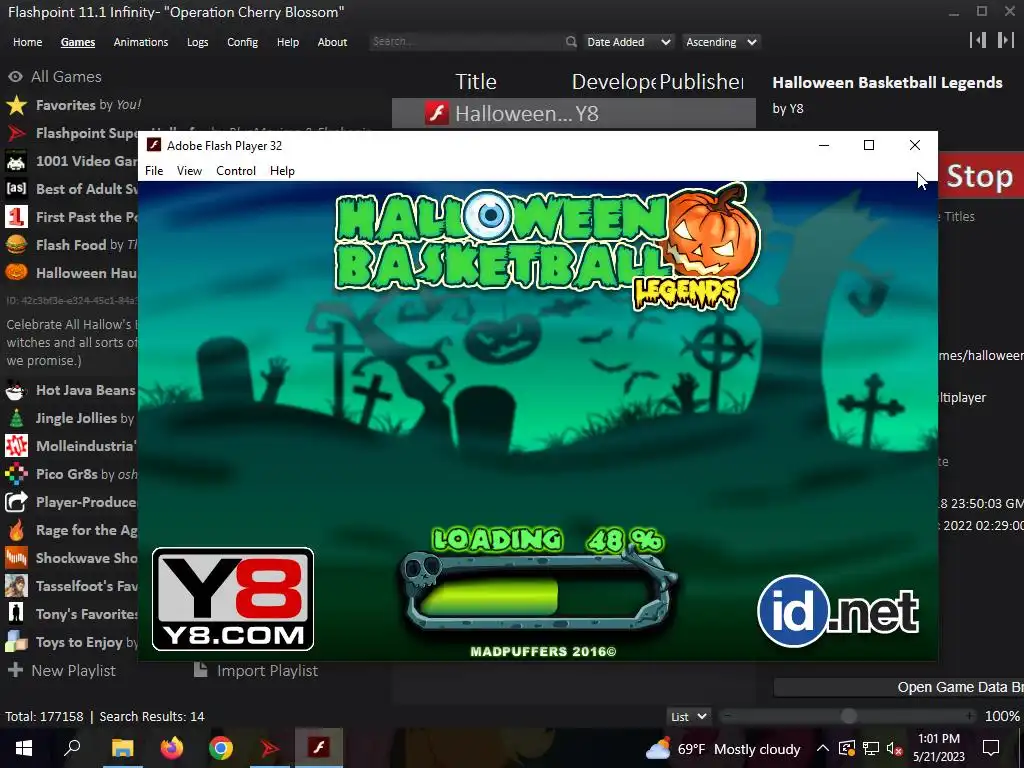Click the Best of Adult Swim [as] icon

click(16, 189)
